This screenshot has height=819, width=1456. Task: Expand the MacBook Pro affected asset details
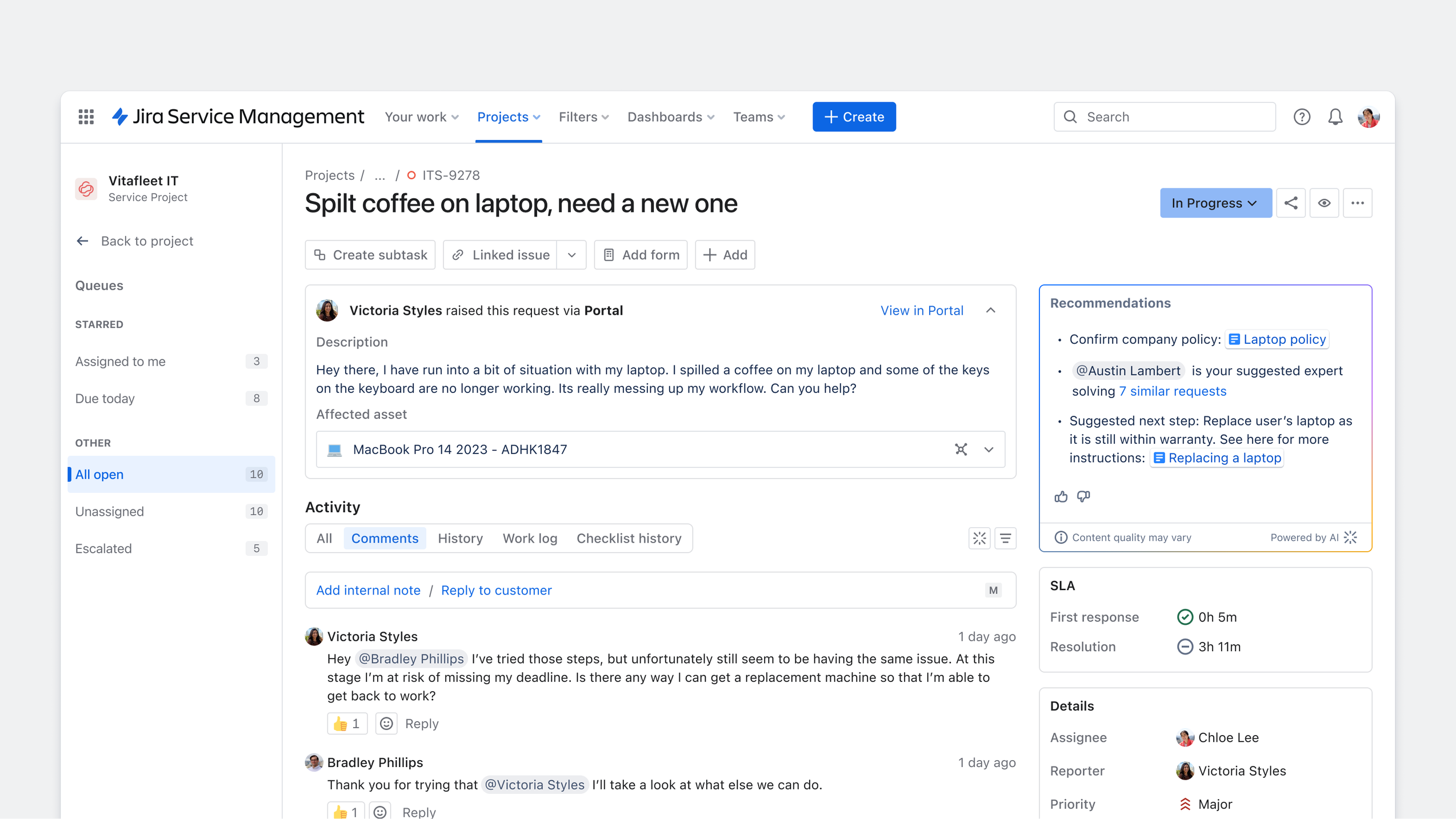988,449
